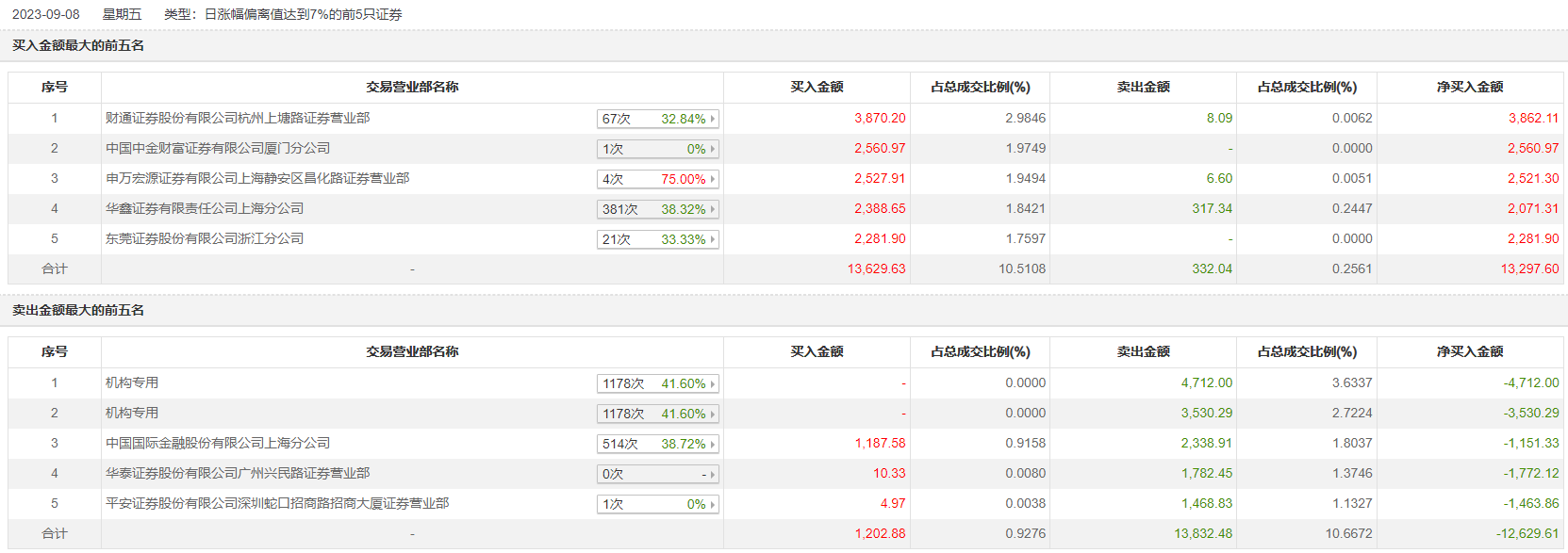
Task: Open 中国国际金融上海分公司 link
Action: pos(218,443)
